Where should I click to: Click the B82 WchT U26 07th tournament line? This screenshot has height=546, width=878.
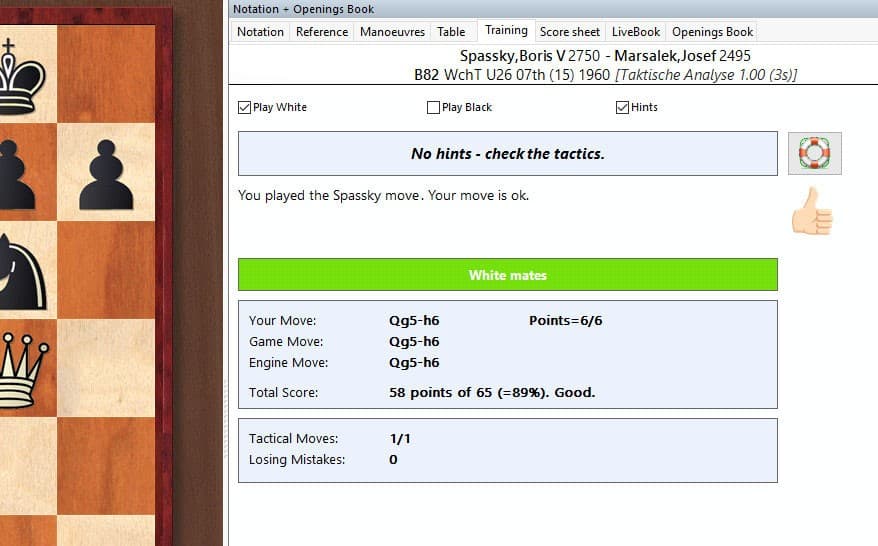pos(605,75)
